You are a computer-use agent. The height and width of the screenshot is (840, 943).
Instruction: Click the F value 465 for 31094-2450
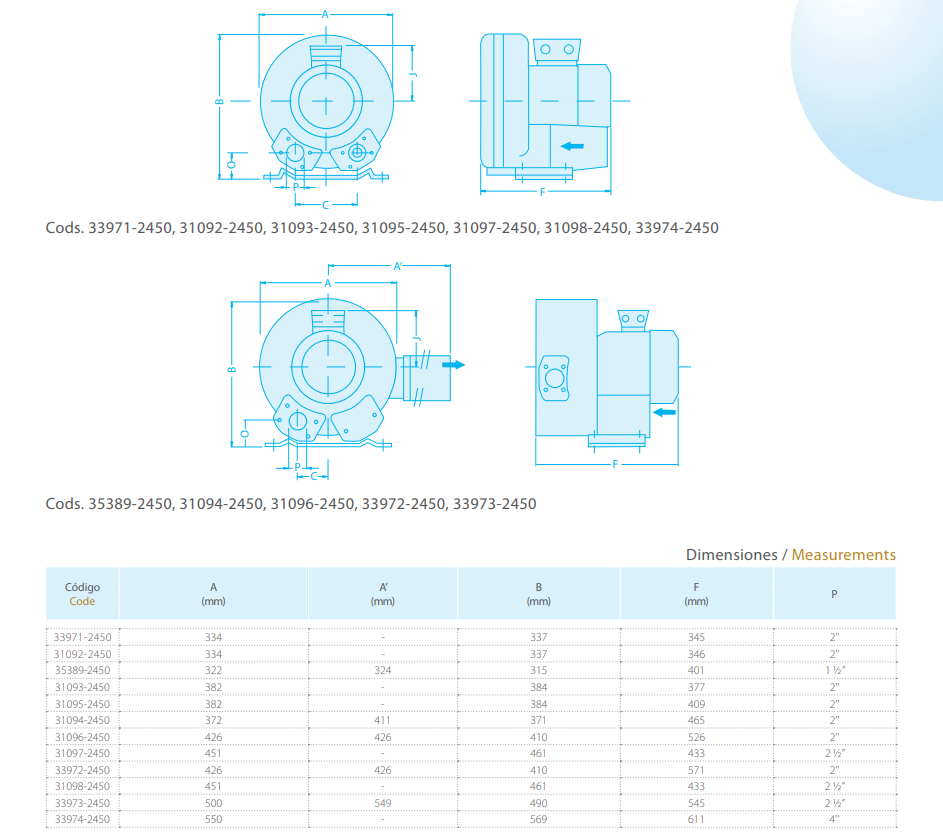[696, 720]
